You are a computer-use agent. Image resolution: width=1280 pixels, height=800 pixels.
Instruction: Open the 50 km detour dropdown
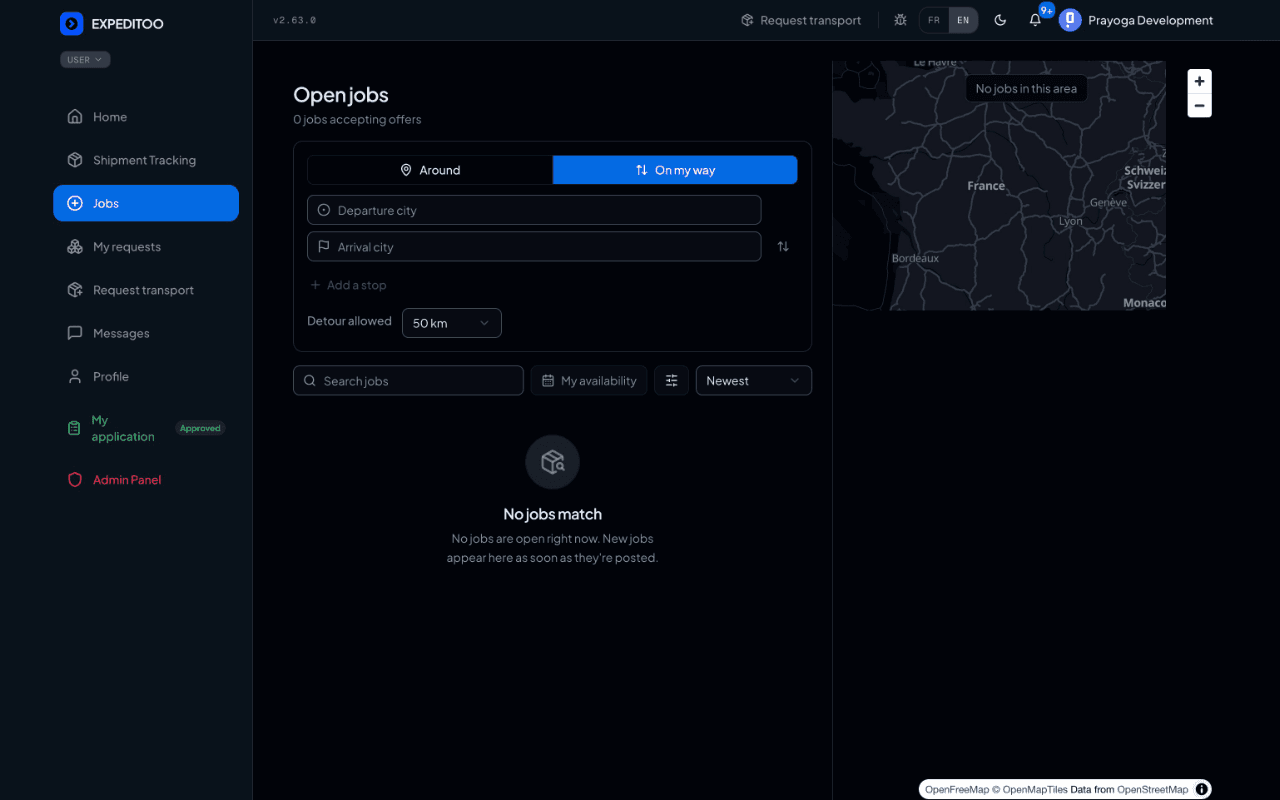click(x=452, y=323)
